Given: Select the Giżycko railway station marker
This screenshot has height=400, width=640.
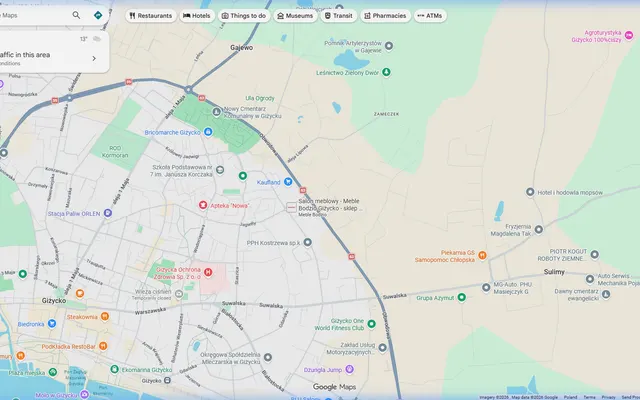Looking at the screenshot, I should click(x=167, y=380).
